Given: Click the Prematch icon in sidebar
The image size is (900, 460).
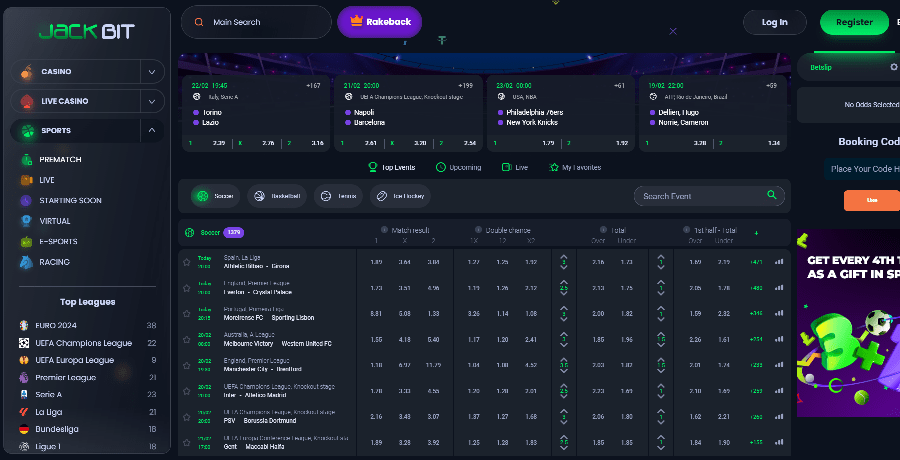Looking at the screenshot, I should (x=26, y=160).
